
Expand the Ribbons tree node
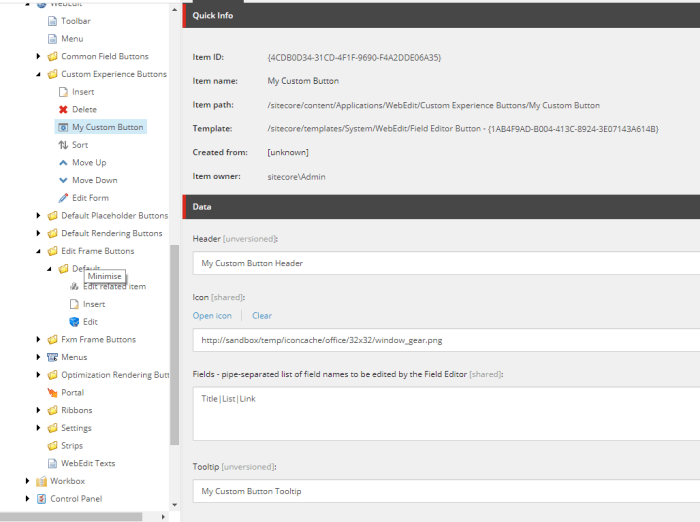click(38, 410)
